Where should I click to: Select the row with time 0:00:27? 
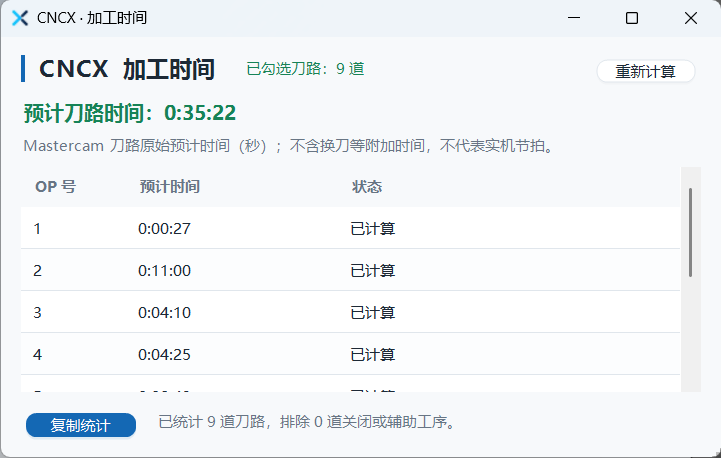[350, 228]
